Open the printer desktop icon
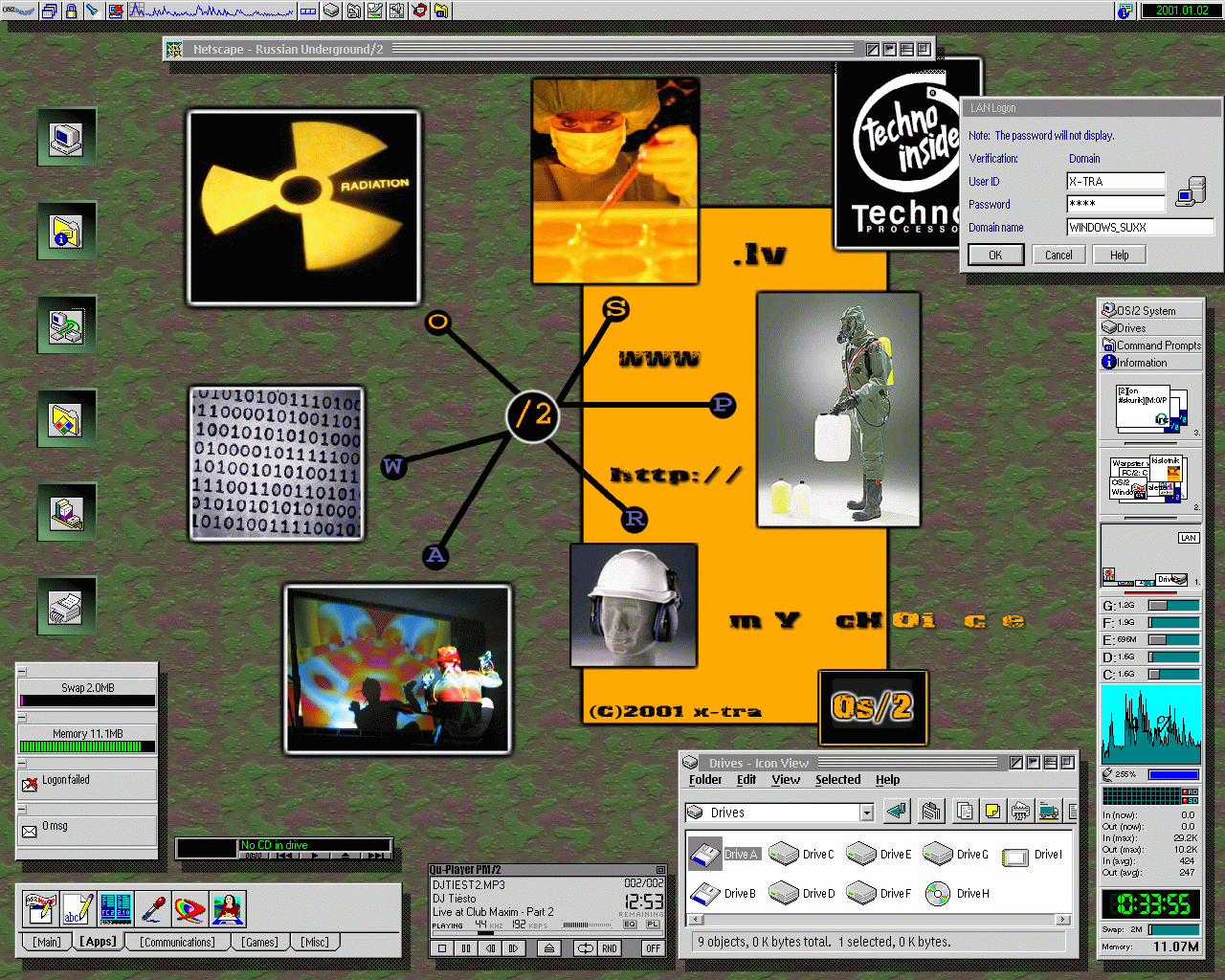This screenshot has height=980, width=1225. point(67,607)
